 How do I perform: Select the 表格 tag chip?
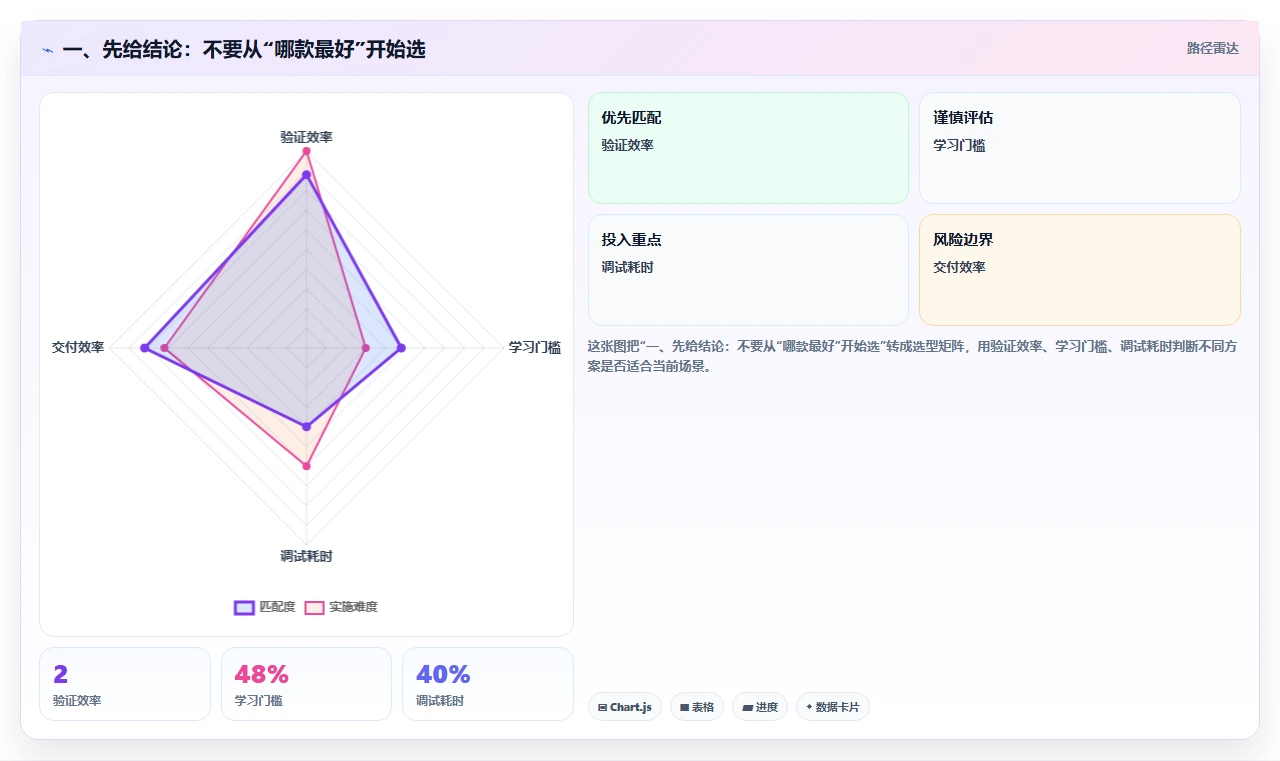pos(697,707)
